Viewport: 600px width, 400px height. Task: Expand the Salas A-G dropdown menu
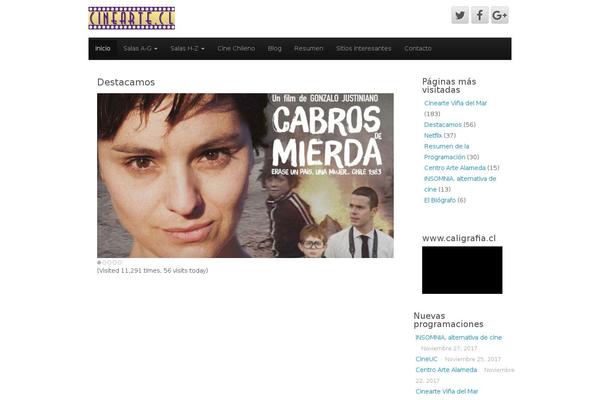140,49
